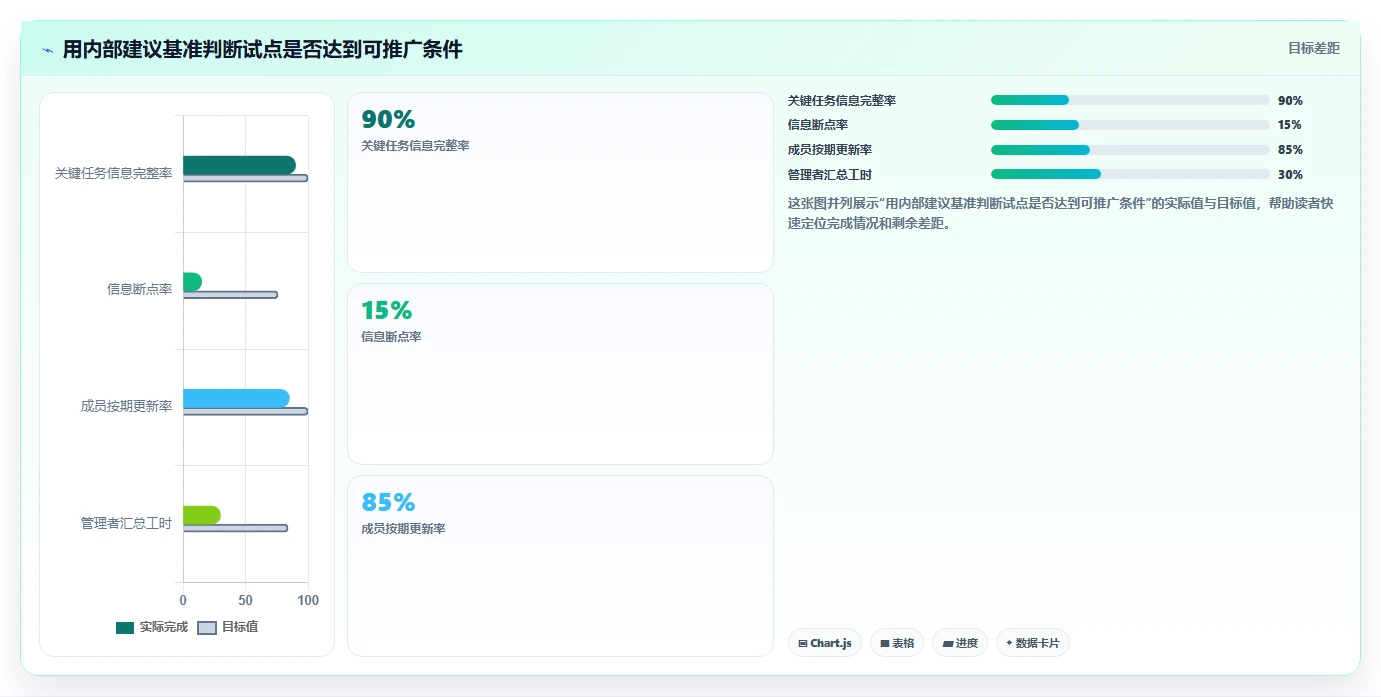This screenshot has height=697, width=1381.
Task: Click the 关键任务信息完整率 chart axis label
Action: click(x=113, y=173)
